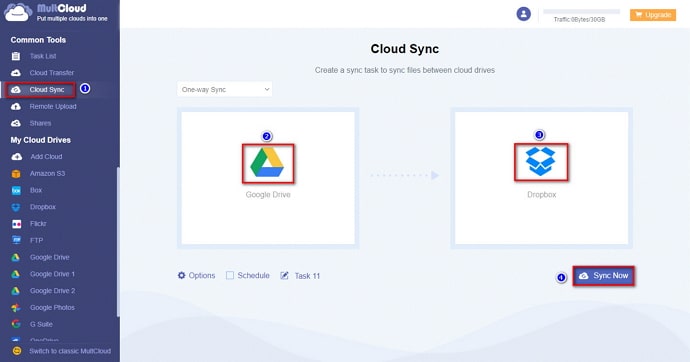Click Google Drive caption under source logo
The height and width of the screenshot is (362, 690).
coord(268,194)
